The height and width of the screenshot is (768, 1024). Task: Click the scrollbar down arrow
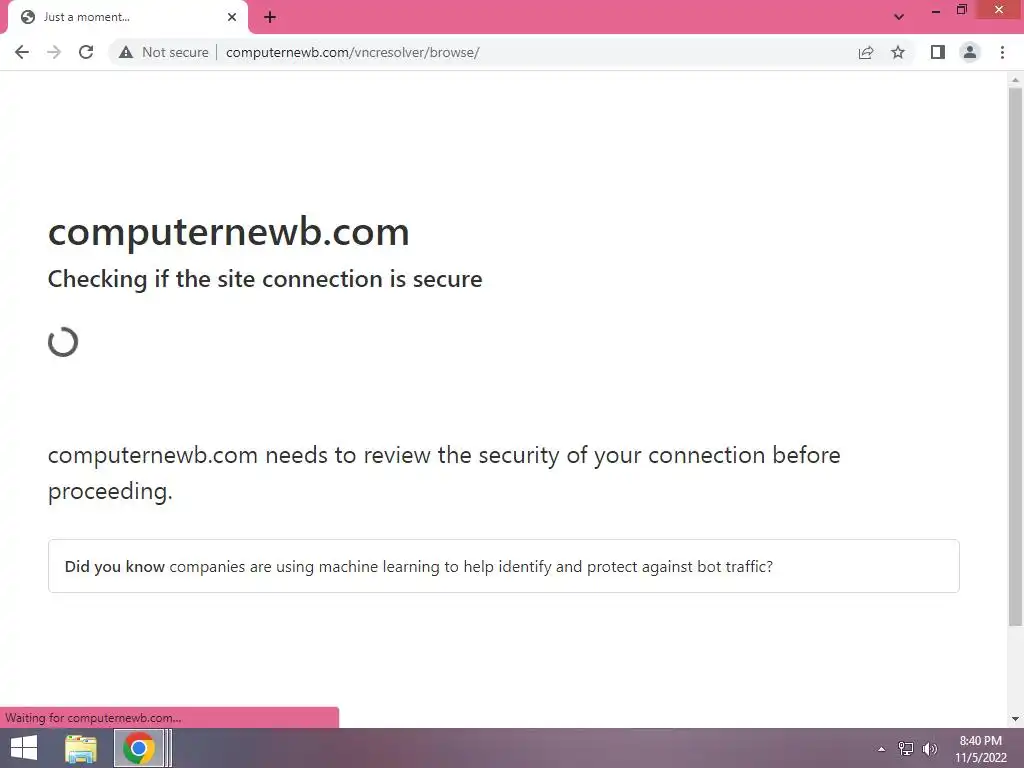(1015, 719)
